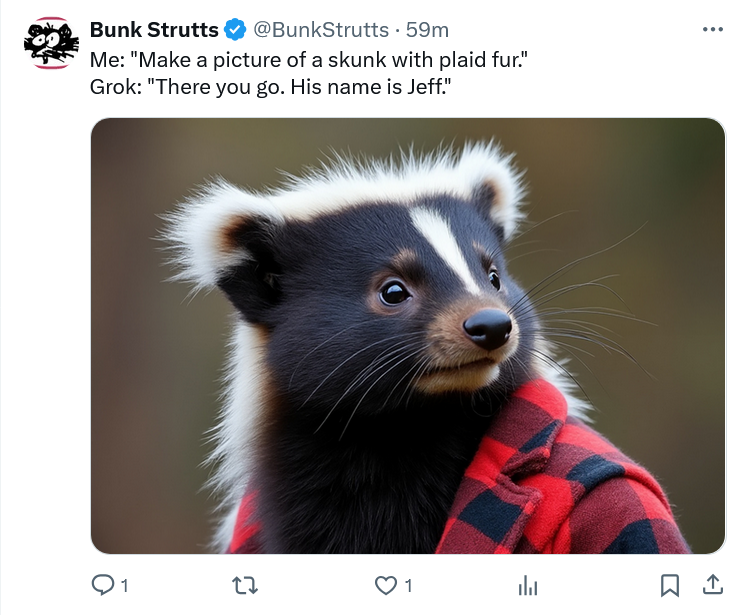748x615 pixels.
Task: Click the line "His name is Jeff."
Action: 371,87
